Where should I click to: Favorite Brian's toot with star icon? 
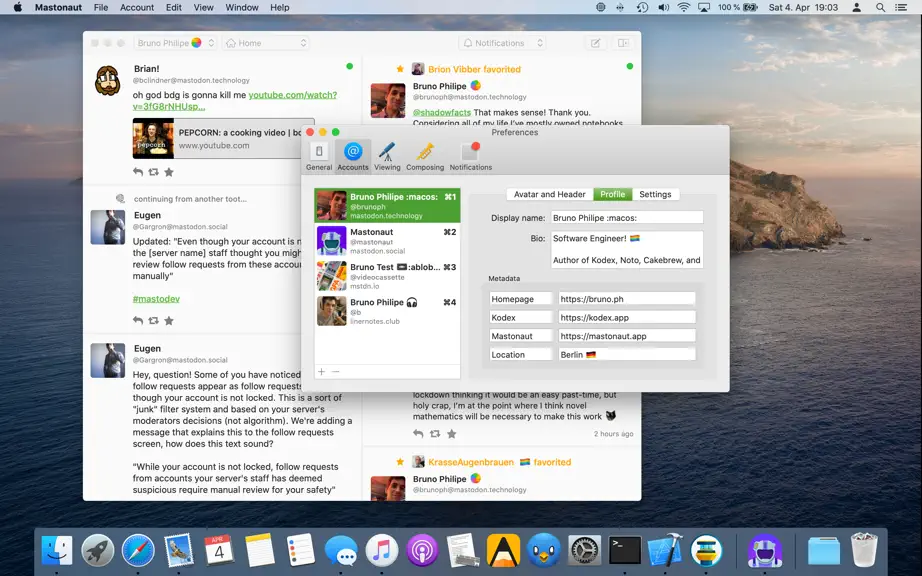click(x=169, y=172)
